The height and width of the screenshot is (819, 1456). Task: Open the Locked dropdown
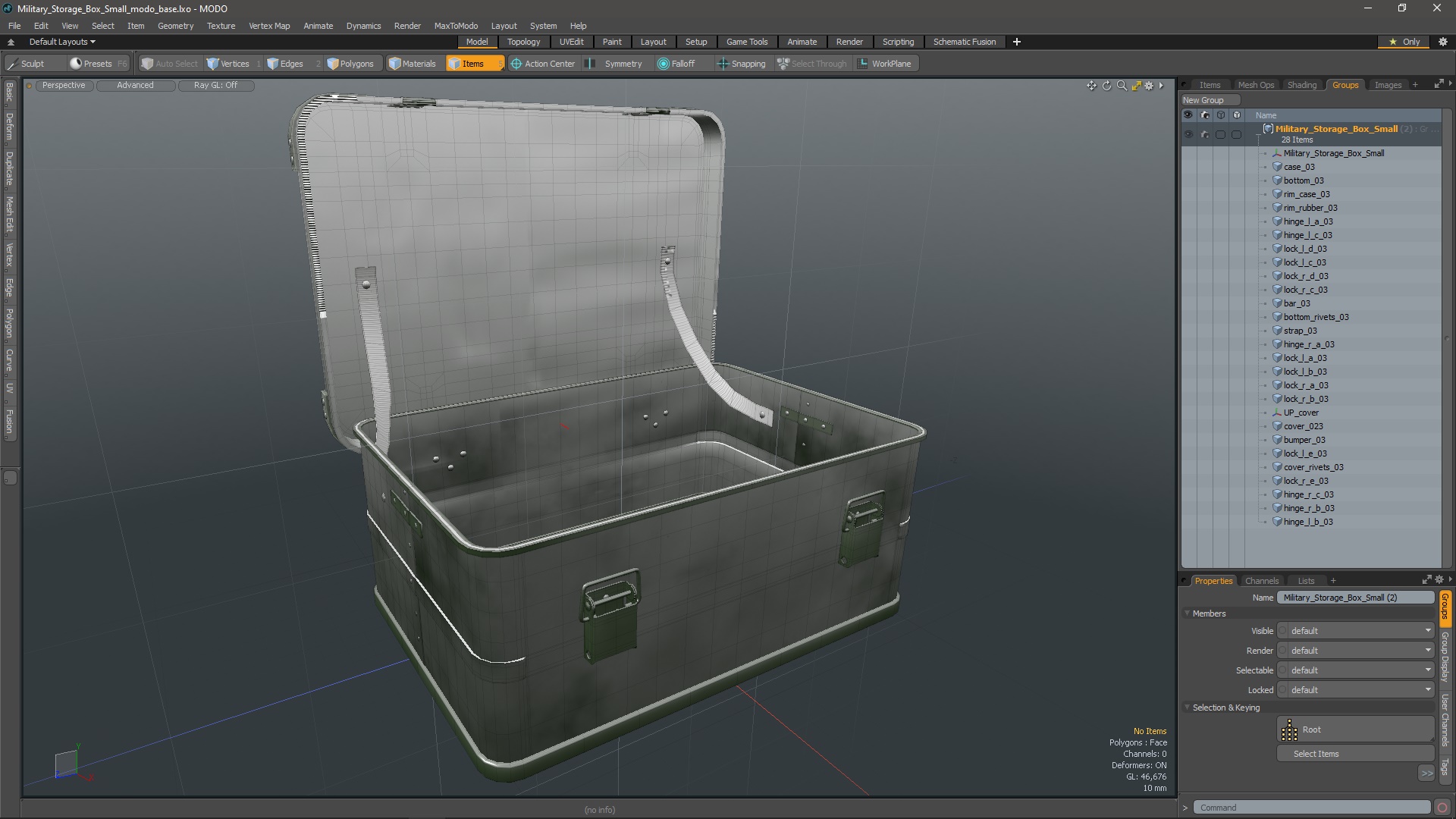(x=1356, y=690)
